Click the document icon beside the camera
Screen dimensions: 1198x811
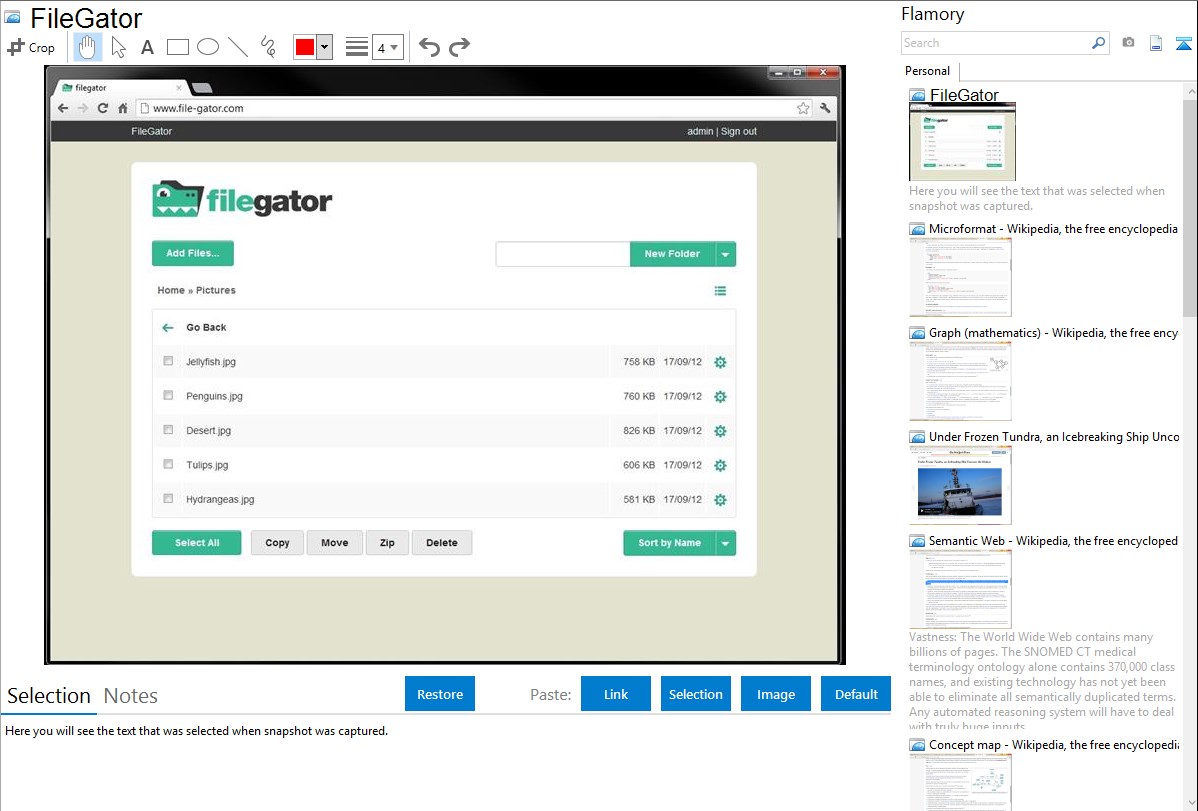(1156, 43)
